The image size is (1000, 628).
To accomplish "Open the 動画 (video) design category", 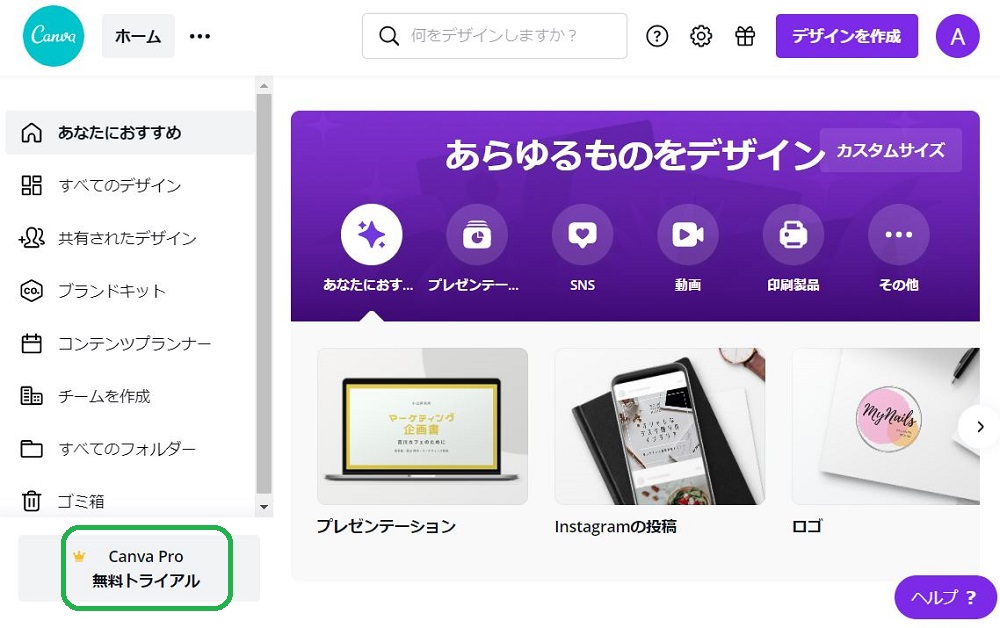I will coord(688,234).
